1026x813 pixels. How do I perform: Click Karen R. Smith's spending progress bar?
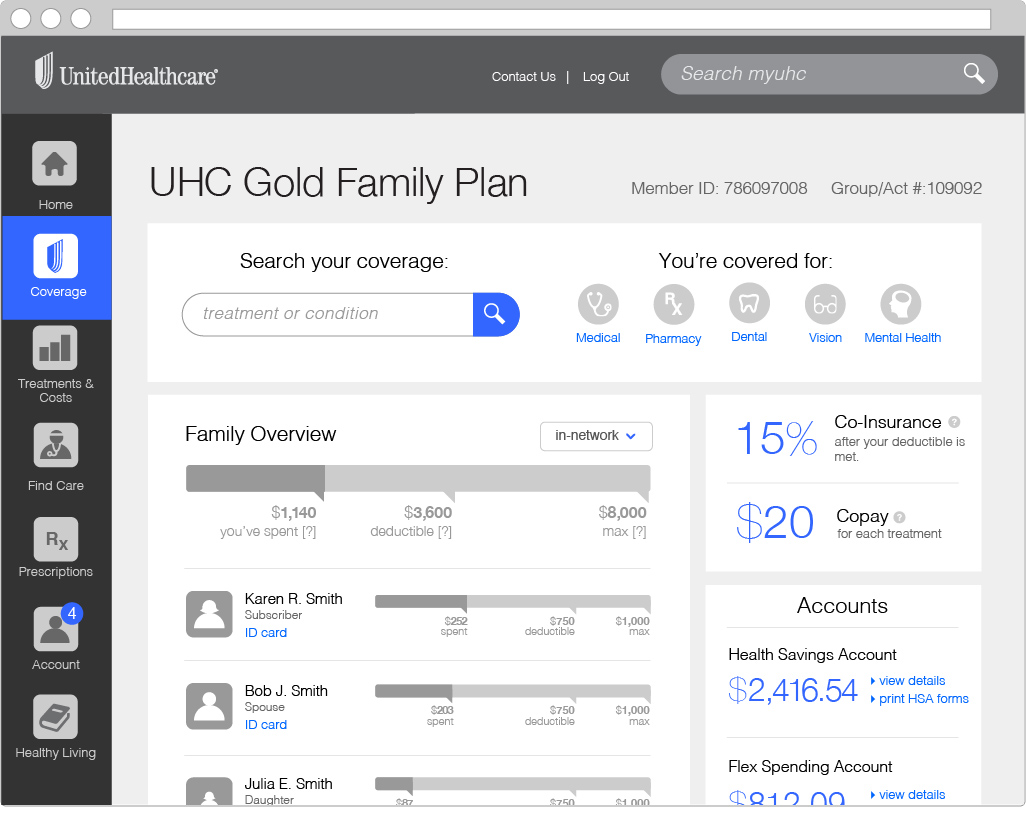tap(512, 602)
